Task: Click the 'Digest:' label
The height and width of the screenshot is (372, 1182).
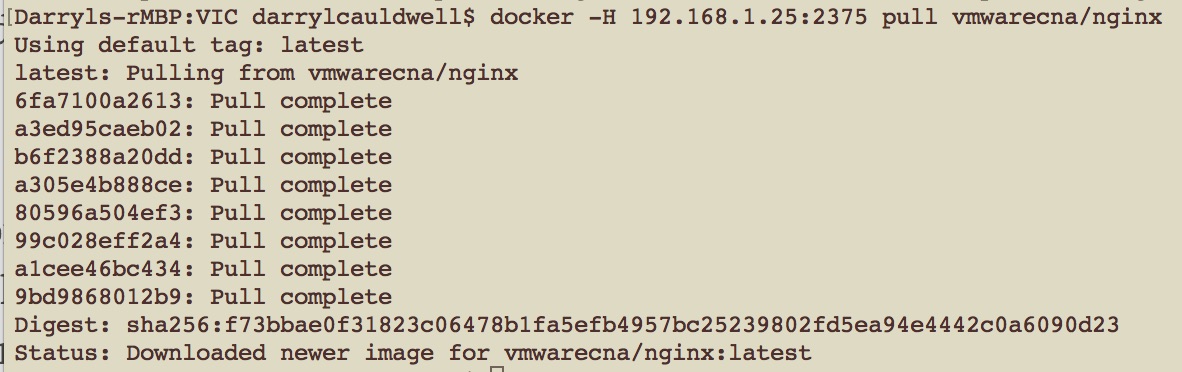Action: 63,325
